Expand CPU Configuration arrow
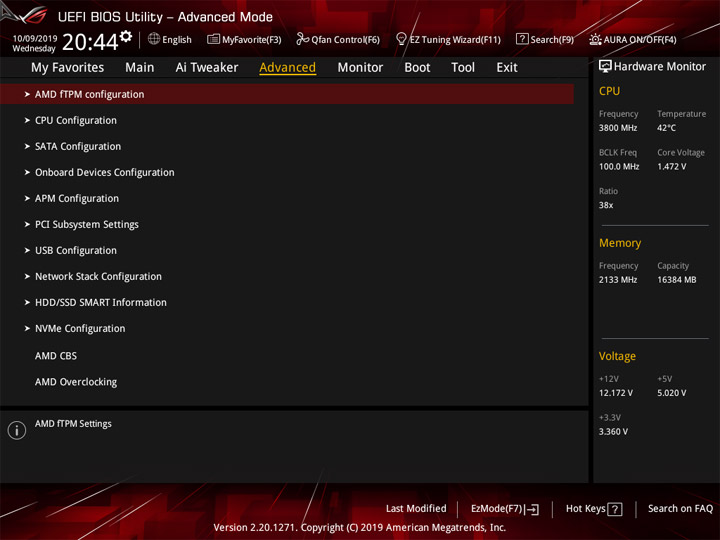 [27, 120]
